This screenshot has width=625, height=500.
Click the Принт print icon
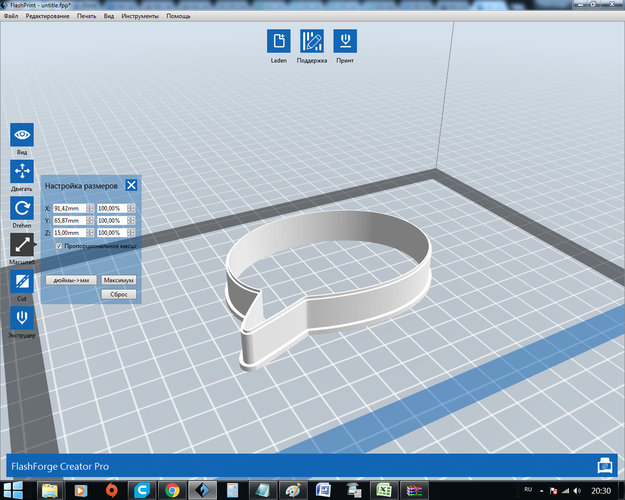tap(345, 41)
